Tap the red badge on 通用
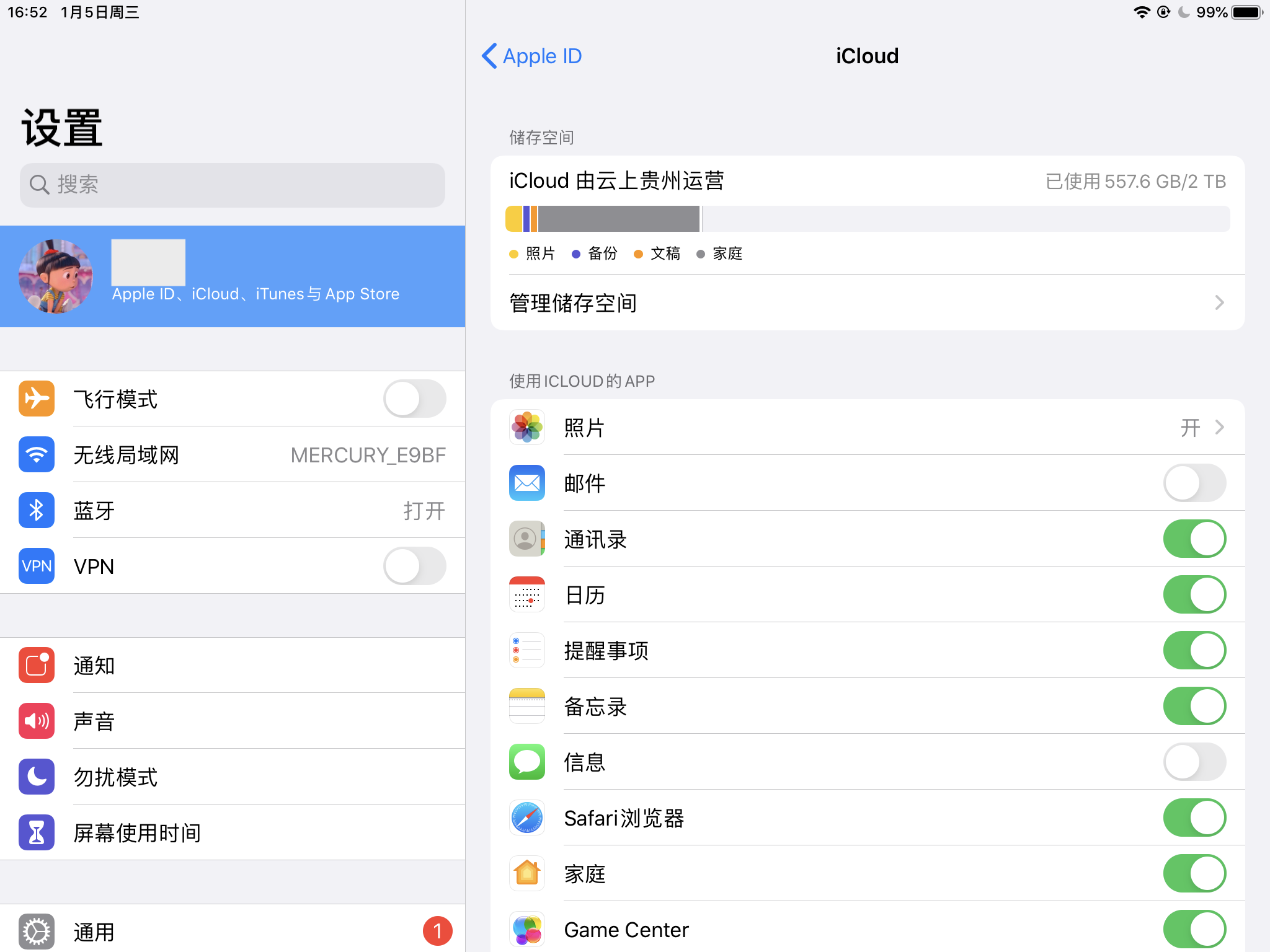The height and width of the screenshot is (952, 1270). coord(437,931)
